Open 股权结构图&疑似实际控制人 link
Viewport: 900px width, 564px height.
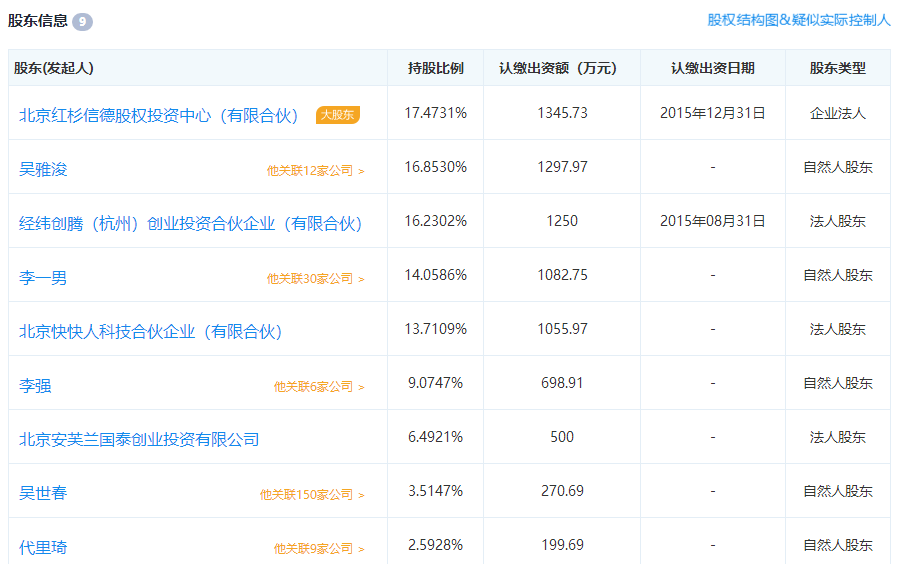click(798, 20)
